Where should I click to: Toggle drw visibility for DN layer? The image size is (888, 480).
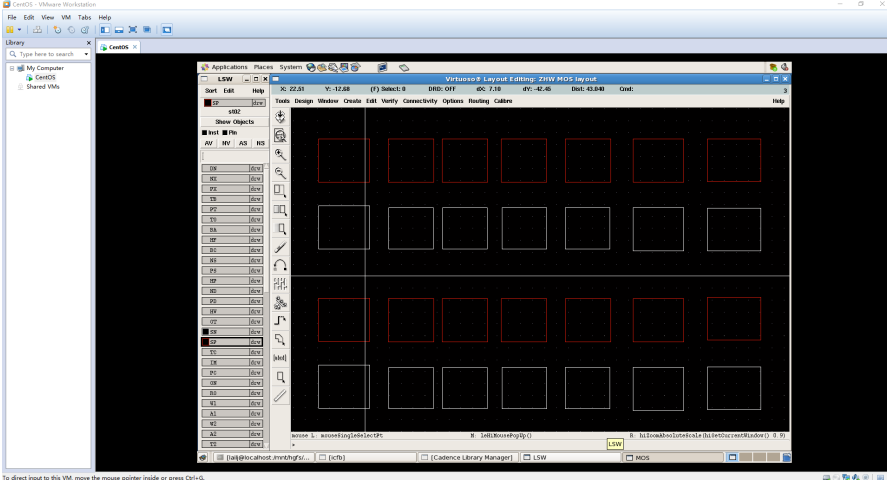pyautogui.click(x=256, y=168)
